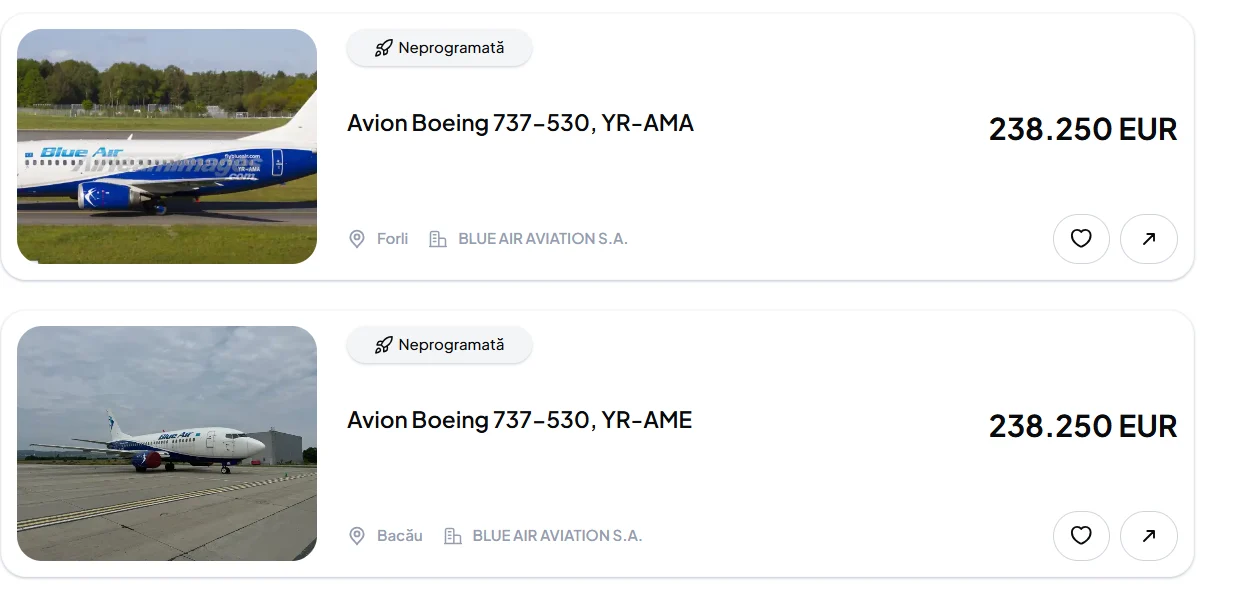Select the title Avion Boeing 737-530, YR-AMA

[520, 122]
